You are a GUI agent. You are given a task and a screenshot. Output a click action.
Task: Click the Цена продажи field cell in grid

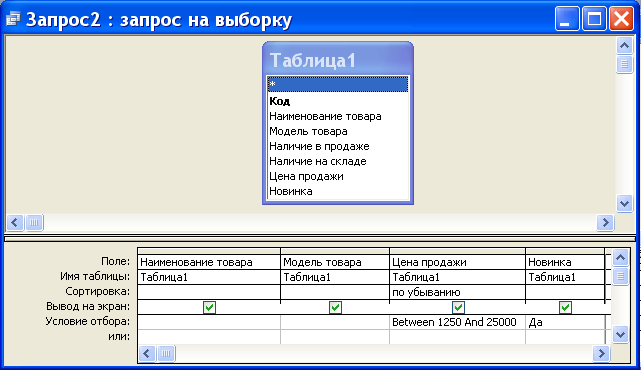[457, 262]
